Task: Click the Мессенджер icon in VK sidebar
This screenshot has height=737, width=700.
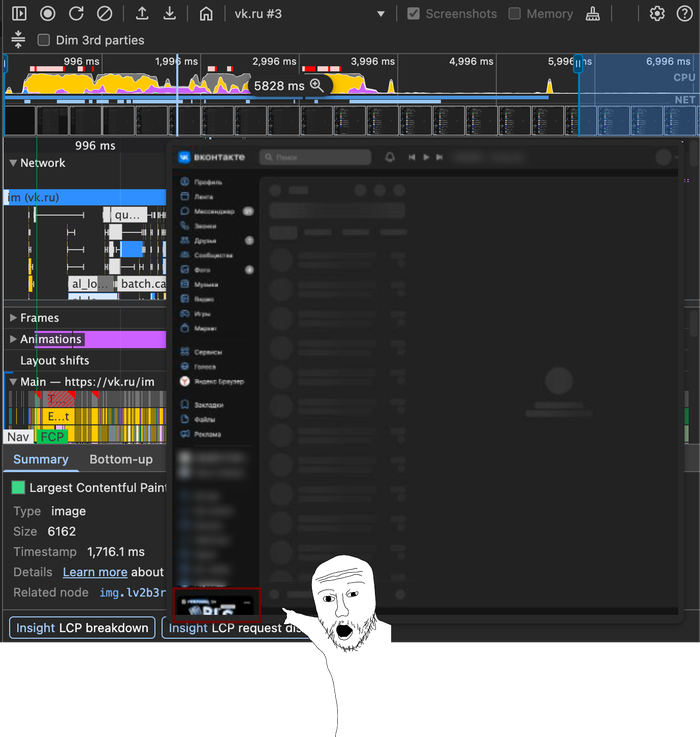Action: coord(185,211)
